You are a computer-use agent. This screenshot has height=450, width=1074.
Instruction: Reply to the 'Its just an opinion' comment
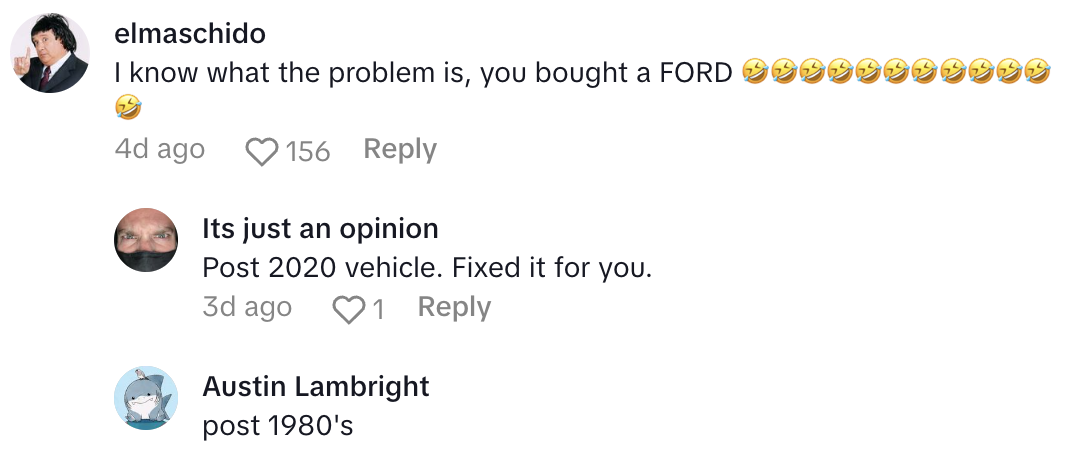point(454,308)
